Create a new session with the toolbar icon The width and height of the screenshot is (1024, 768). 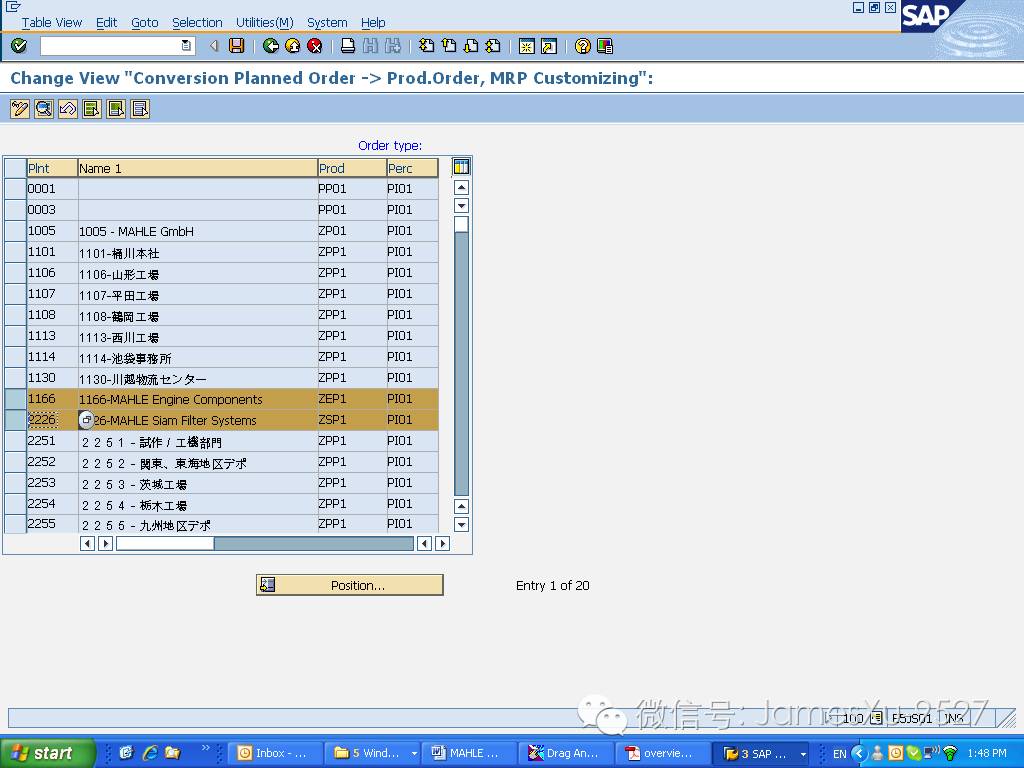click(x=526, y=46)
